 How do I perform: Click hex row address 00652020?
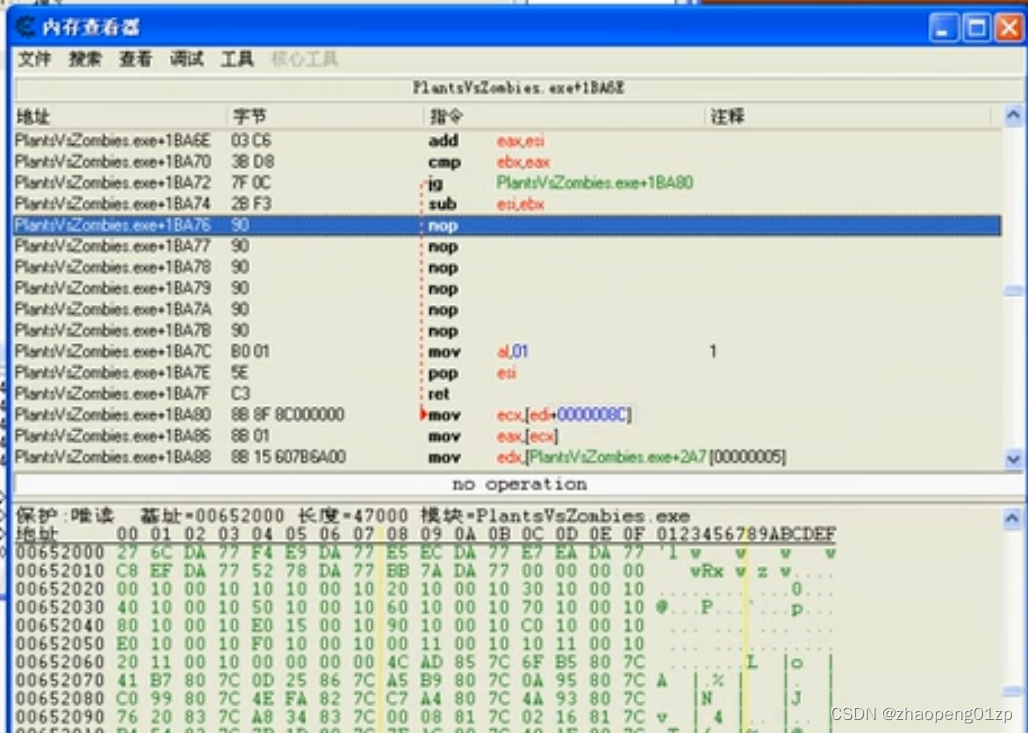click(60, 589)
